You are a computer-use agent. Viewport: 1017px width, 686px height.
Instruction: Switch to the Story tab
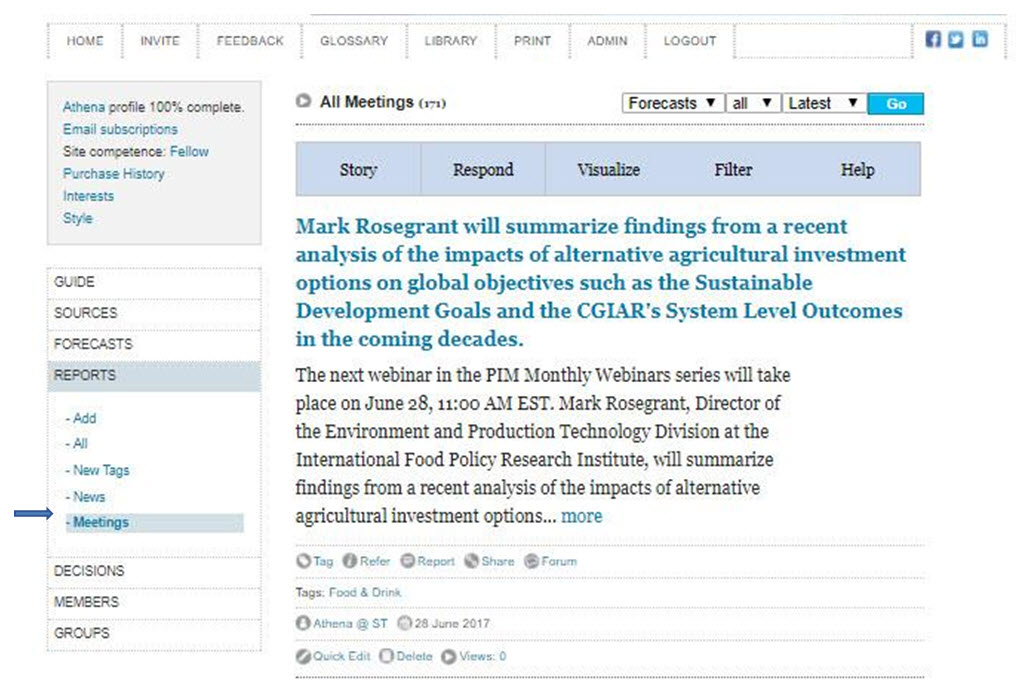[x=359, y=169]
